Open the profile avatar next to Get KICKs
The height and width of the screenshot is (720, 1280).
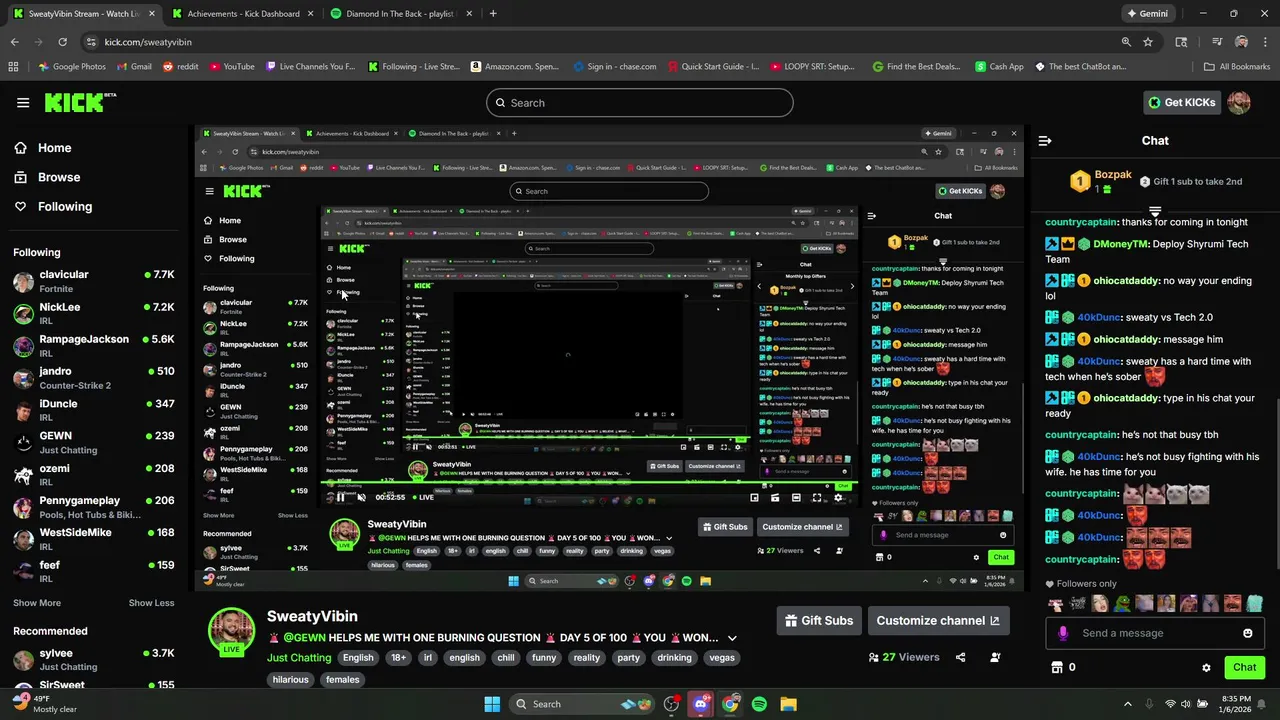tap(1239, 102)
